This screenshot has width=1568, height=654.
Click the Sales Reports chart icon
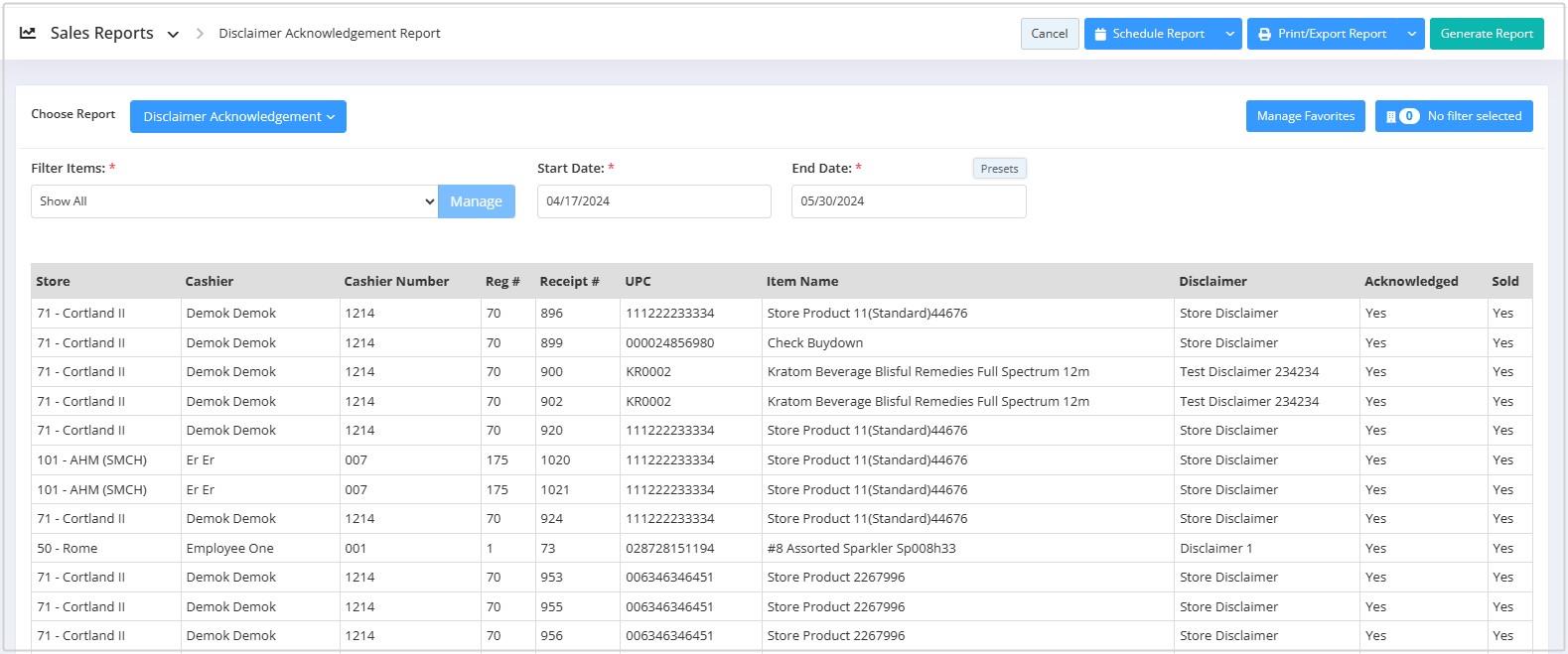coord(28,33)
